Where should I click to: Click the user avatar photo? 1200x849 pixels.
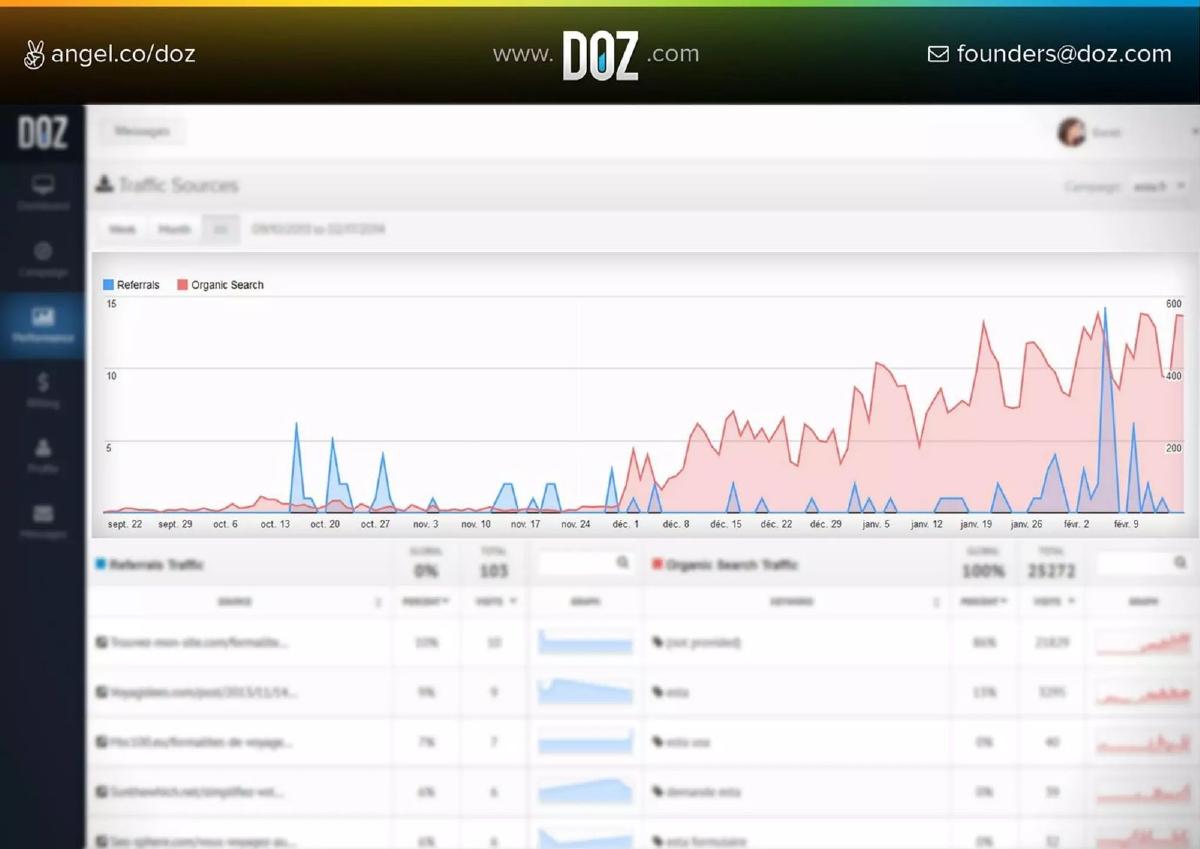click(1072, 132)
